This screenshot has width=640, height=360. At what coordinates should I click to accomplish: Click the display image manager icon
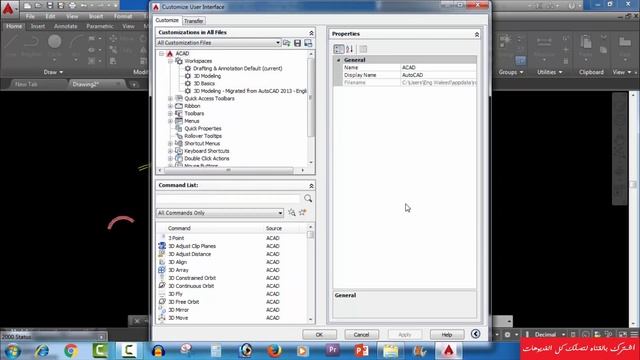coord(308,43)
